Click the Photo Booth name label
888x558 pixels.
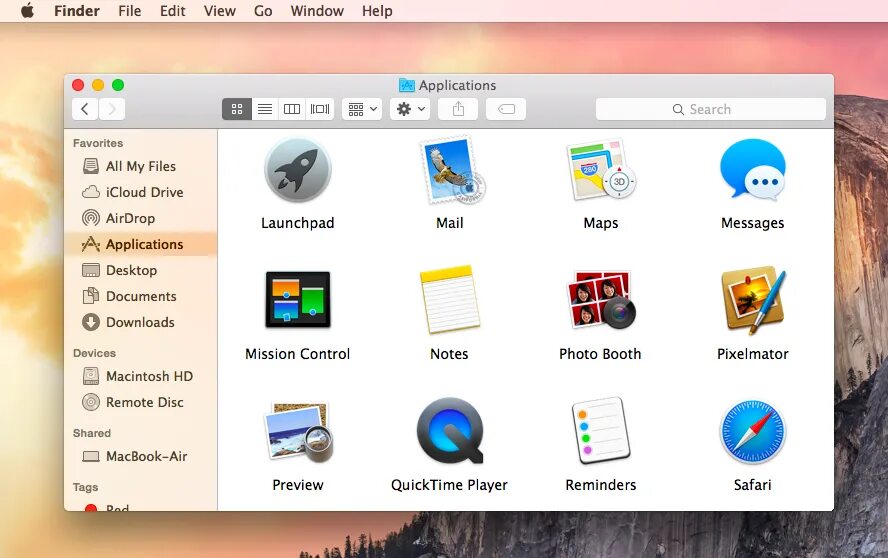600,354
